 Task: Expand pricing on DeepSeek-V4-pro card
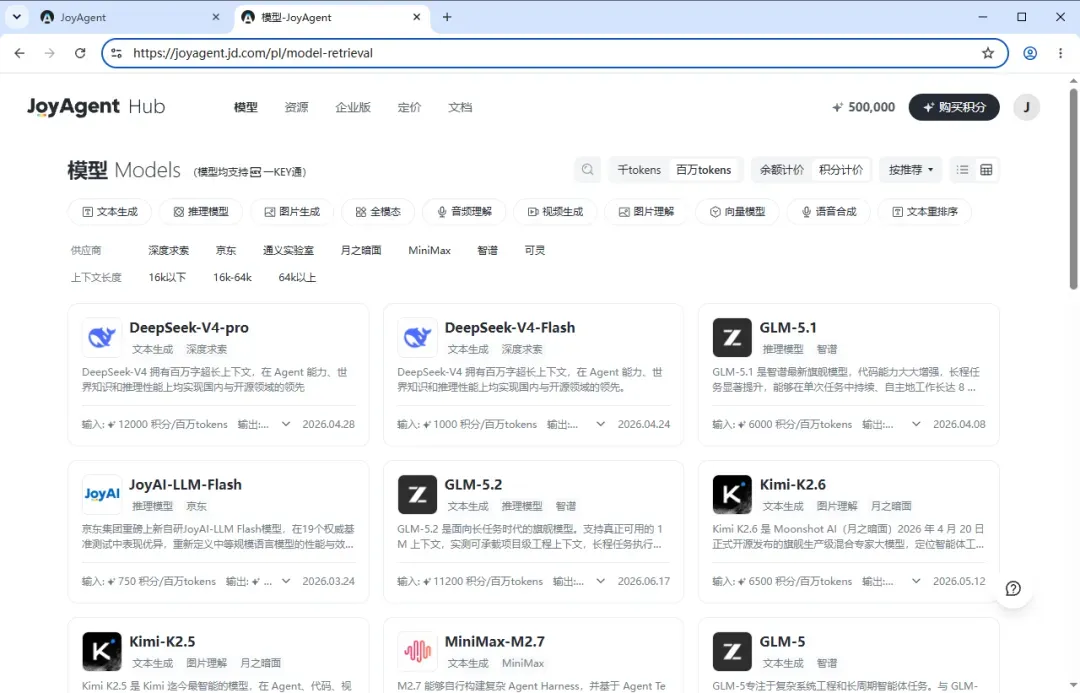[x=286, y=424]
